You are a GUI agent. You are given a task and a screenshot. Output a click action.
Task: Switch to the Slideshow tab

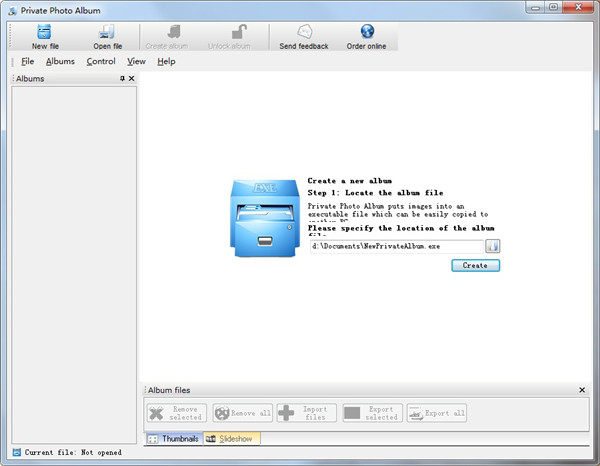point(232,438)
